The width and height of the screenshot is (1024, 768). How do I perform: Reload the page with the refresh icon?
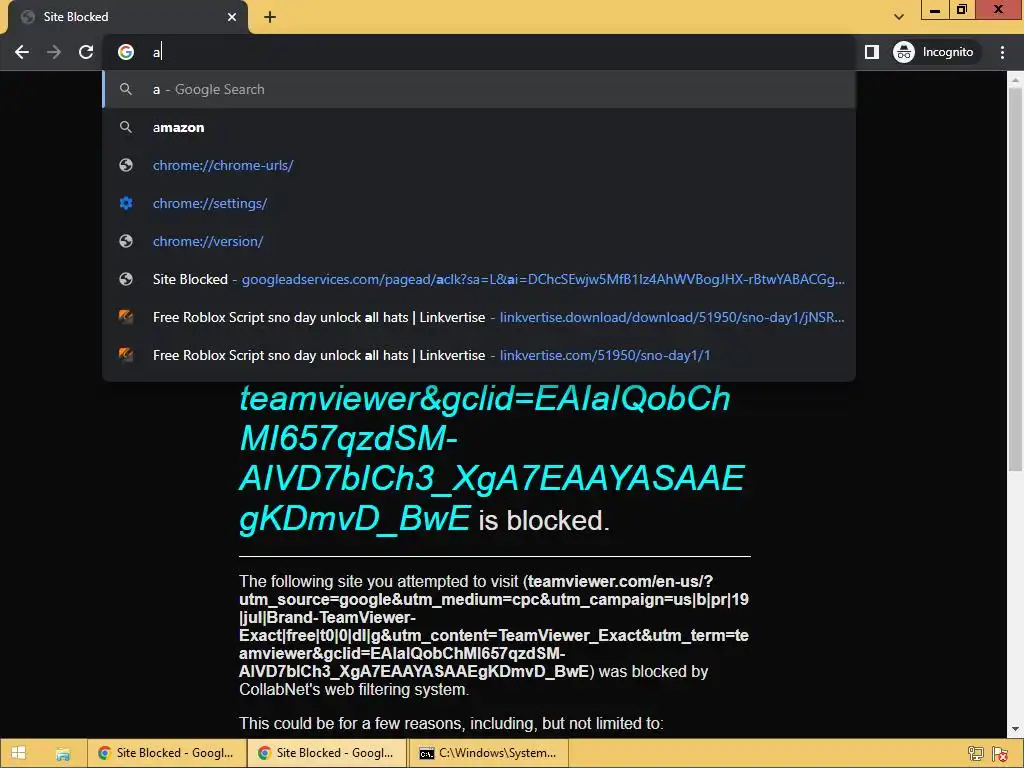[x=86, y=52]
